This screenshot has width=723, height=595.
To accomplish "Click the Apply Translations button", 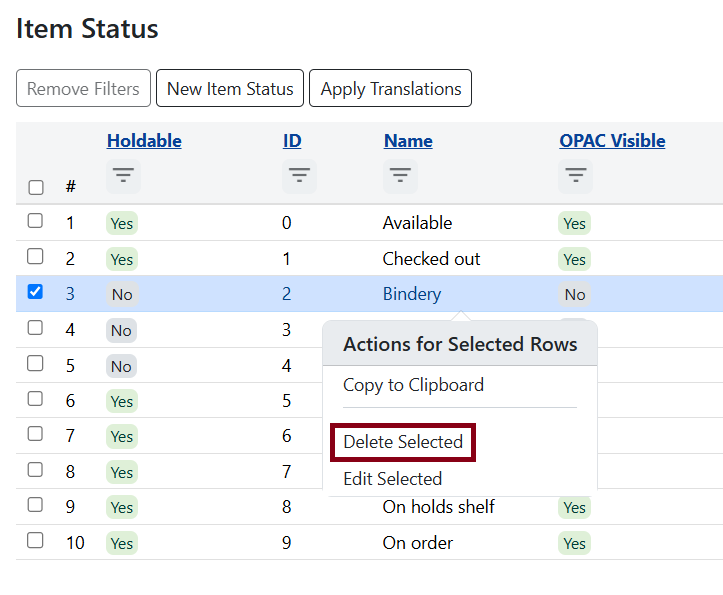I will point(391,88).
